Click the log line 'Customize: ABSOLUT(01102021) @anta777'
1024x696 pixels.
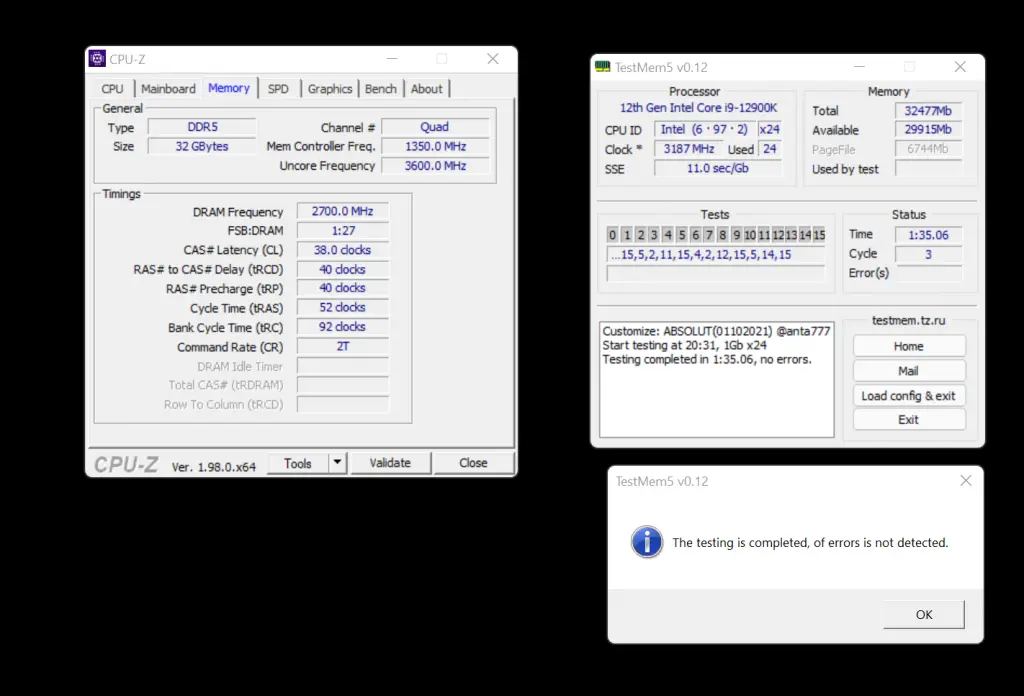716,331
